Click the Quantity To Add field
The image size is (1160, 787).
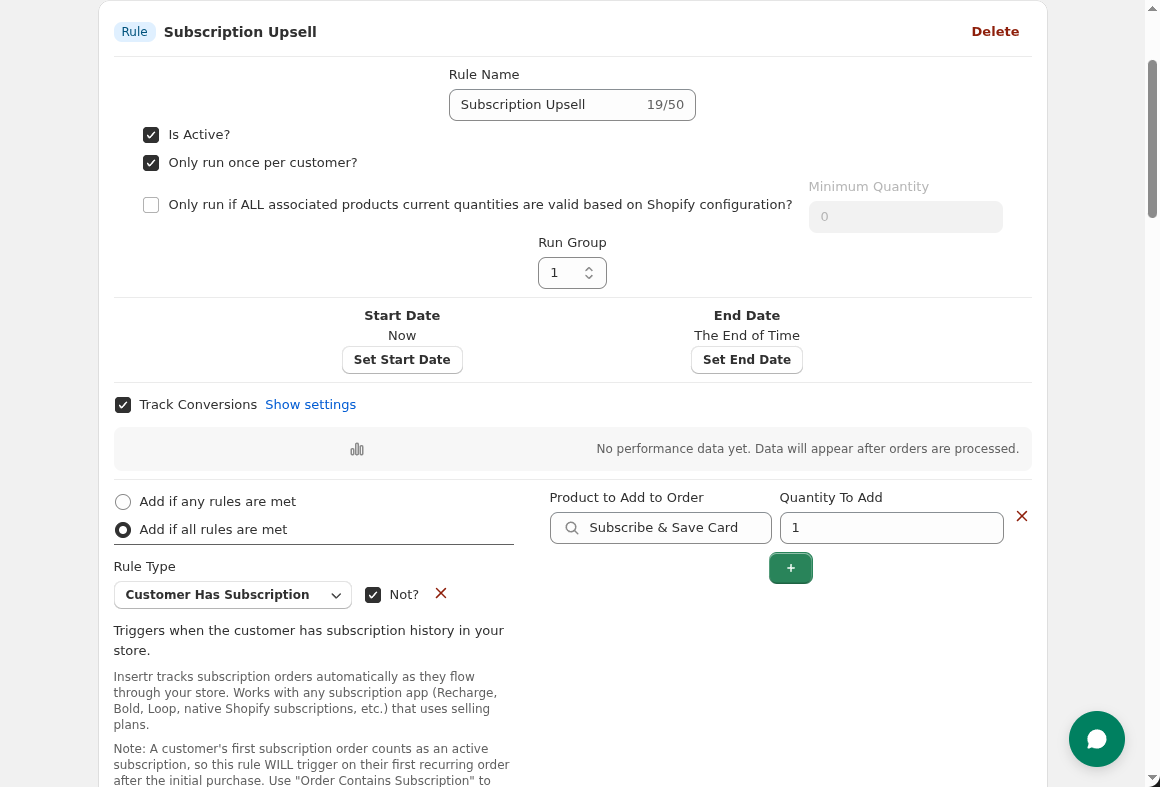(891, 527)
